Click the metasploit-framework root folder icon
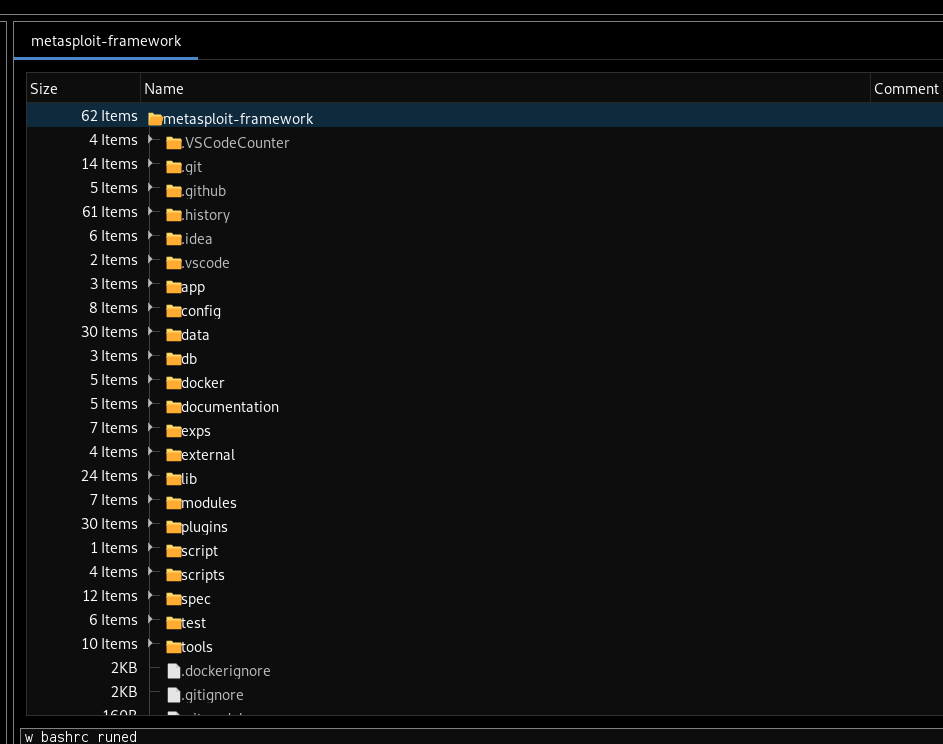This screenshot has height=744, width=943. click(155, 119)
